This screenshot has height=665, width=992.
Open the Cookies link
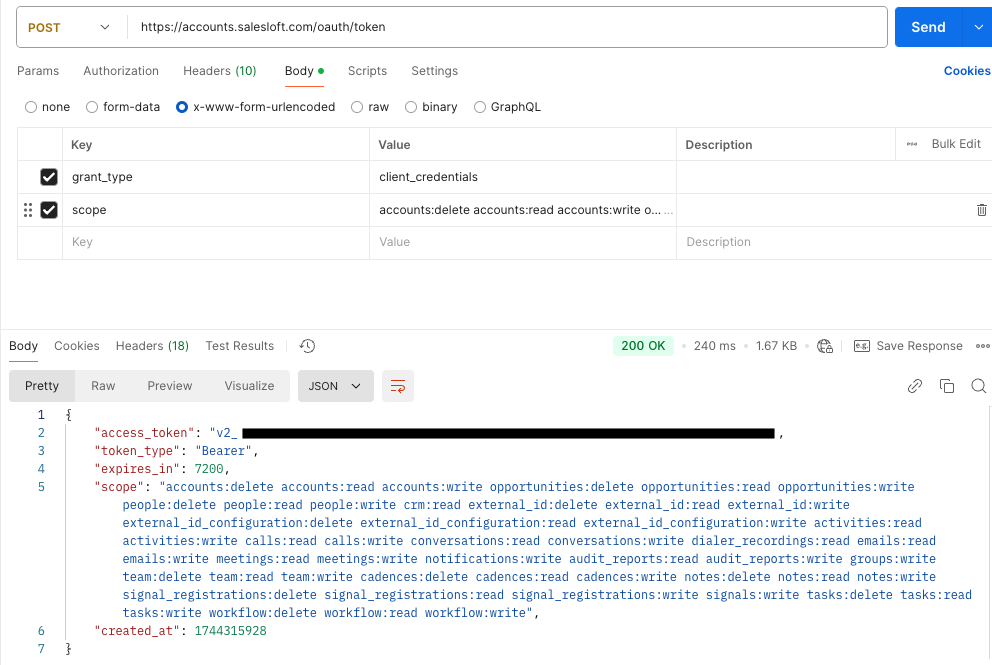[x=966, y=71]
